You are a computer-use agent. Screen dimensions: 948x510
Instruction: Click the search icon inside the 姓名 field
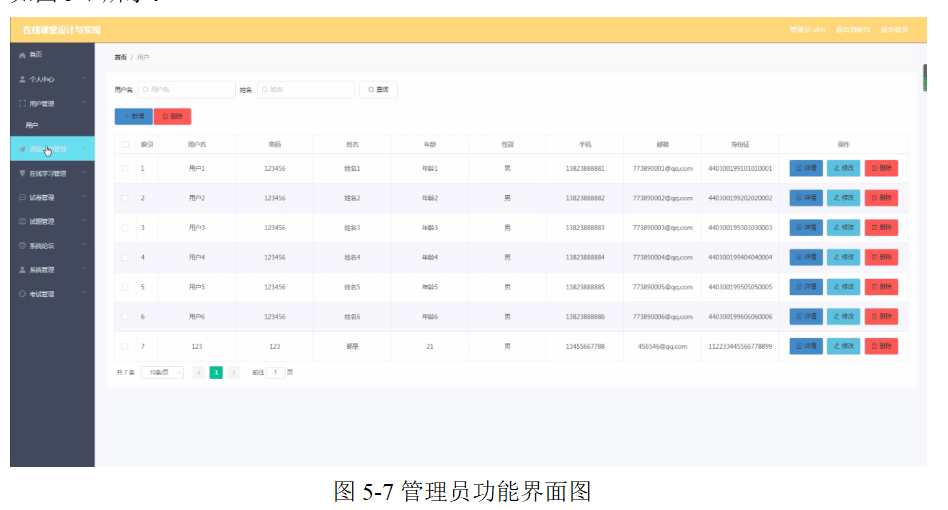click(x=265, y=89)
